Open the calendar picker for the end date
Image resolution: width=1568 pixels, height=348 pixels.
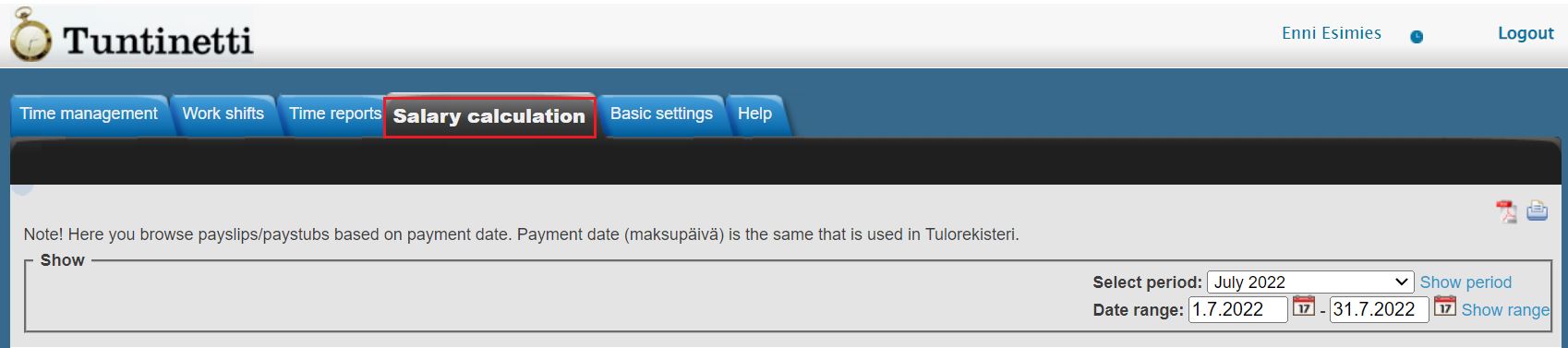point(1445,306)
